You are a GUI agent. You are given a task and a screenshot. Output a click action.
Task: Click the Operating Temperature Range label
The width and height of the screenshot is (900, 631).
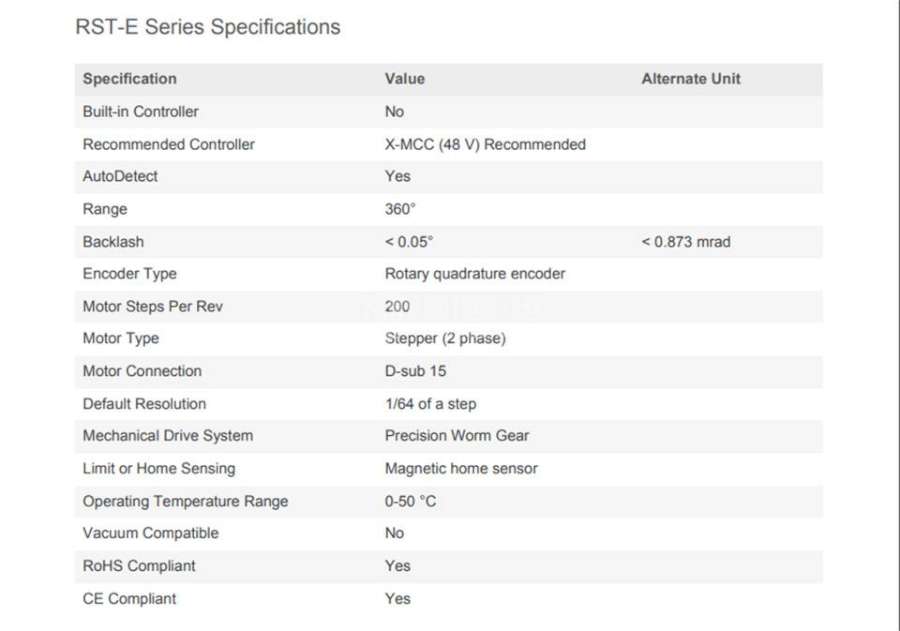(185, 501)
